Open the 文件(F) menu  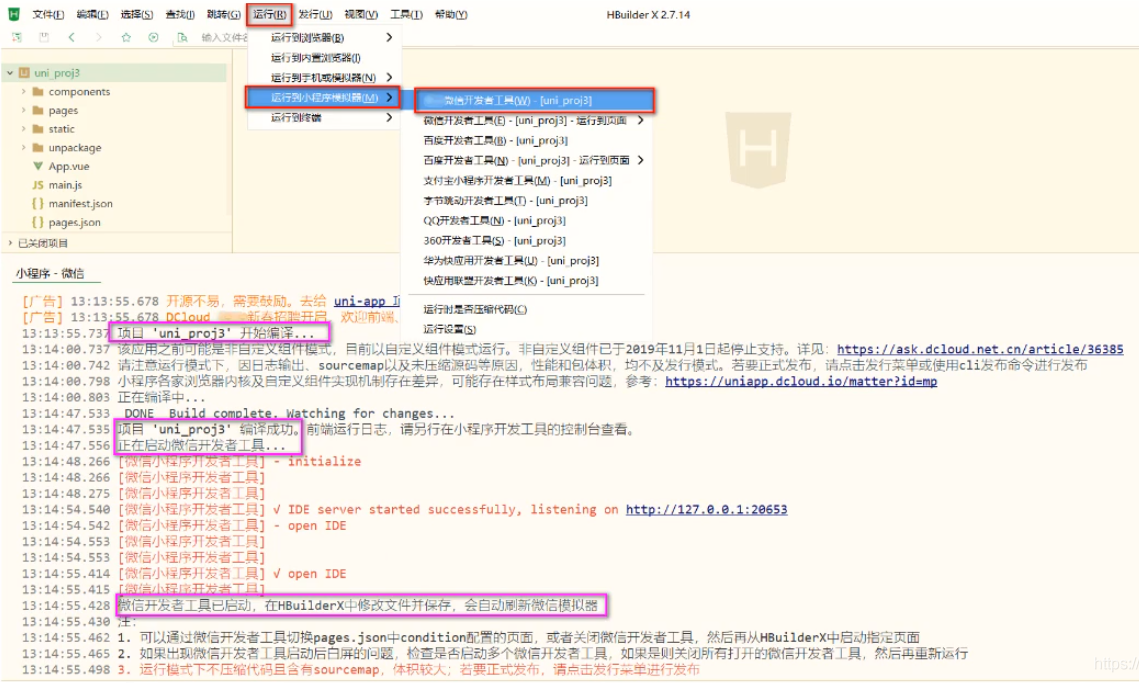(x=48, y=15)
